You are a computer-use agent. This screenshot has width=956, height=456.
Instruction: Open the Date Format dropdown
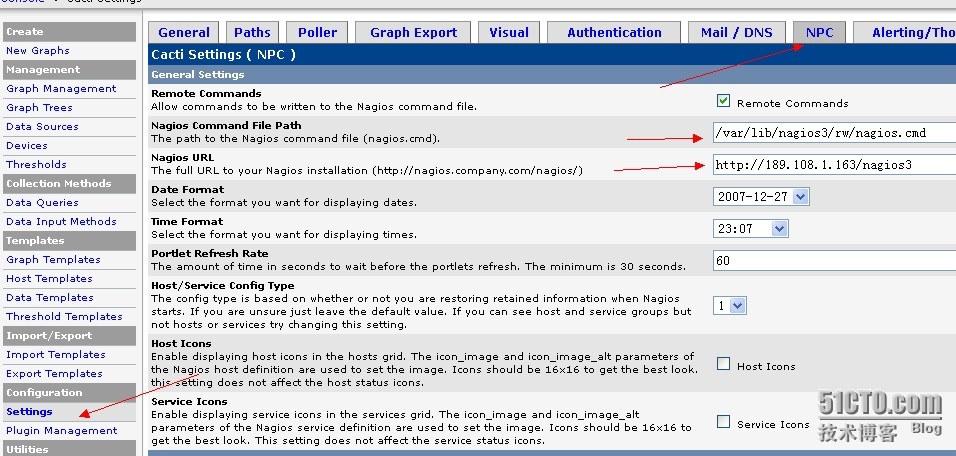click(761, 196)
